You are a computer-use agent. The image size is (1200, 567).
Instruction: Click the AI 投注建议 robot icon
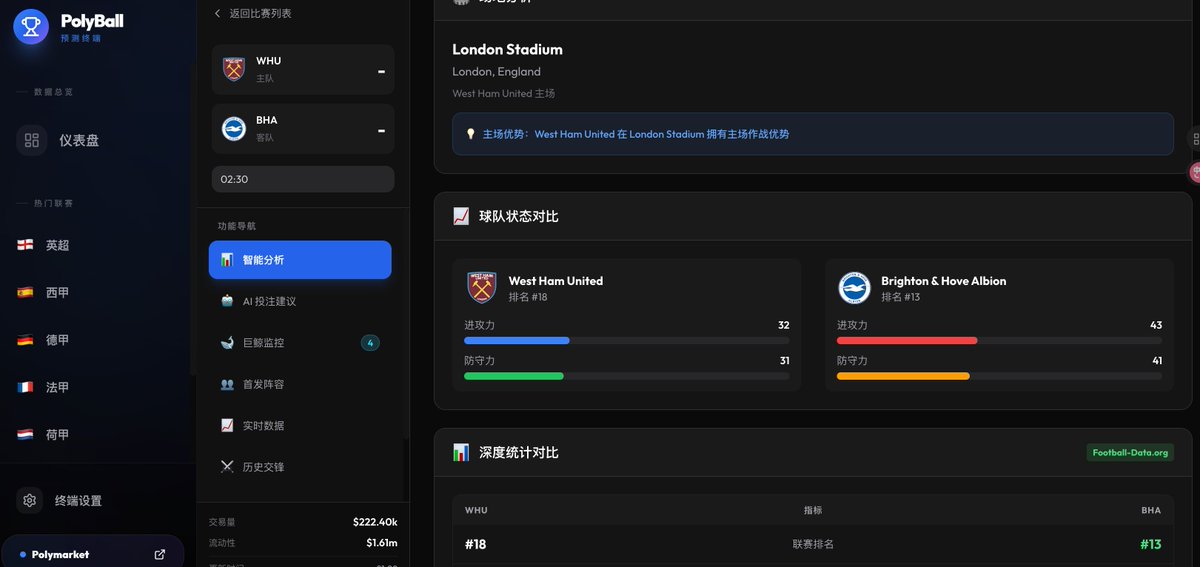(x=227, y=301)
